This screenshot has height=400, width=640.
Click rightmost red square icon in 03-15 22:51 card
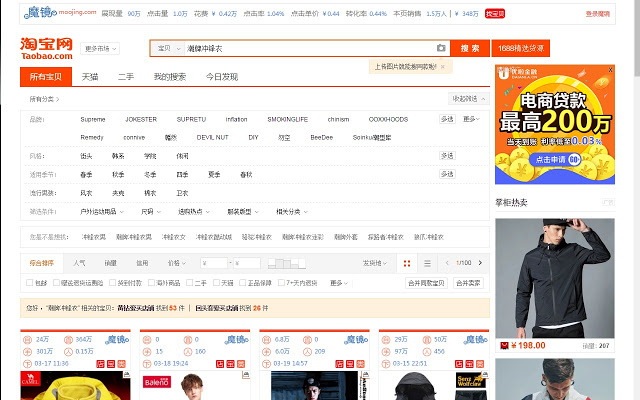480,364
